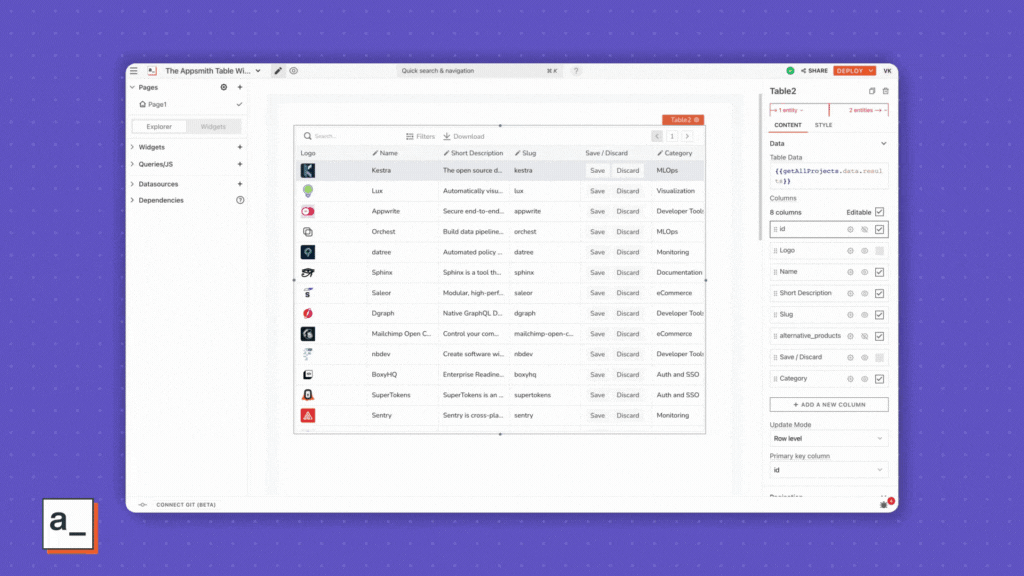Click the table search input field
This screenshot has height=576, width=1024.
pyautogui.click(x=353, y=136)
